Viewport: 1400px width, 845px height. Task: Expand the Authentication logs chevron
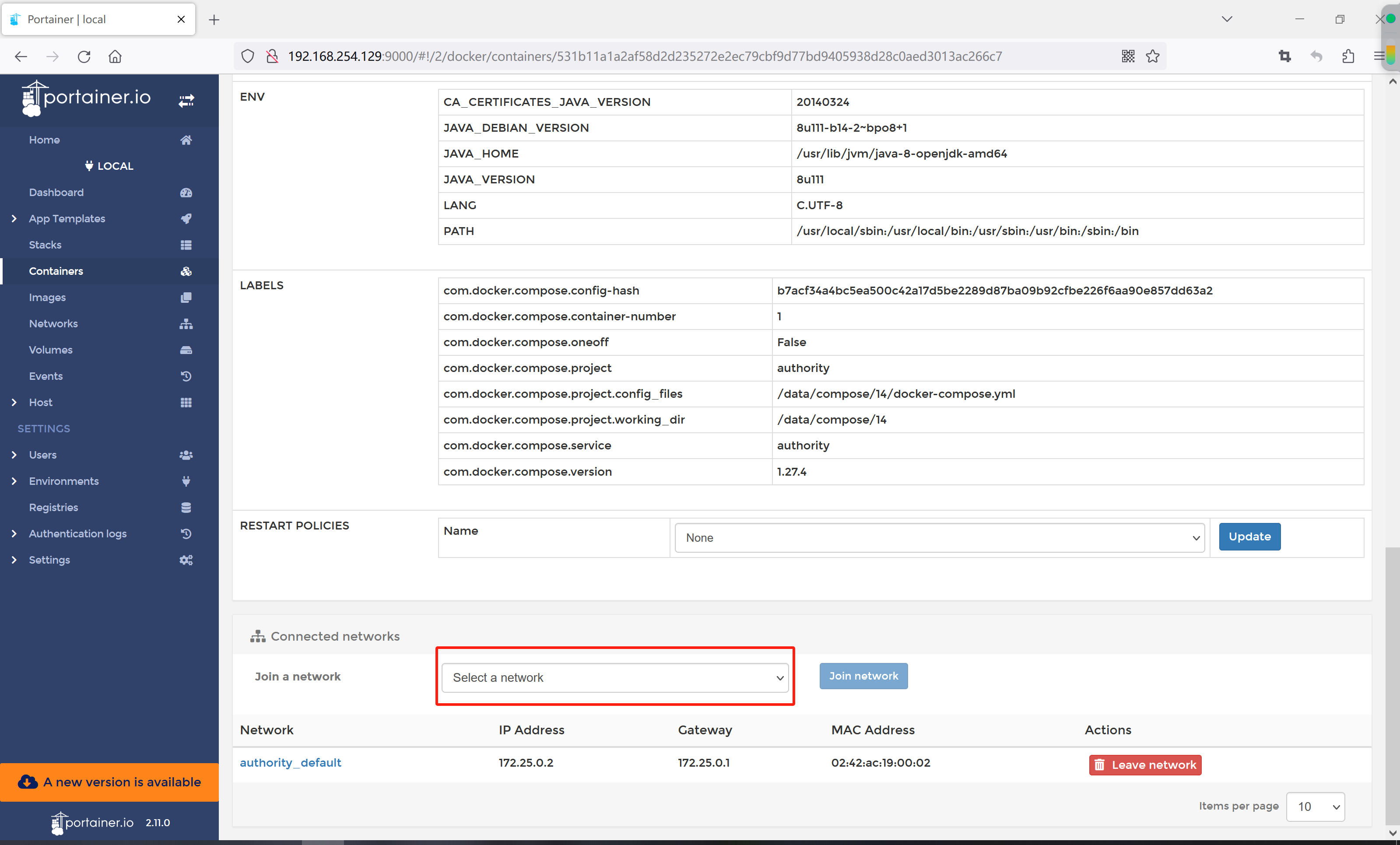tap(14, 533)
